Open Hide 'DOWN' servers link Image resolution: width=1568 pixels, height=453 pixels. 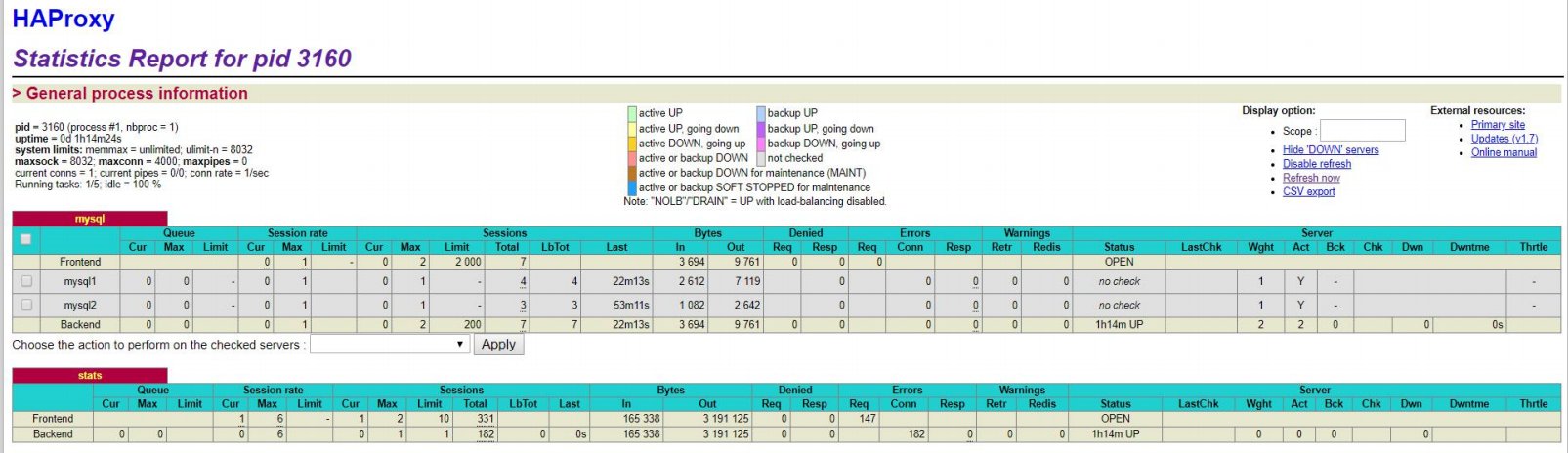point(1331,150)
